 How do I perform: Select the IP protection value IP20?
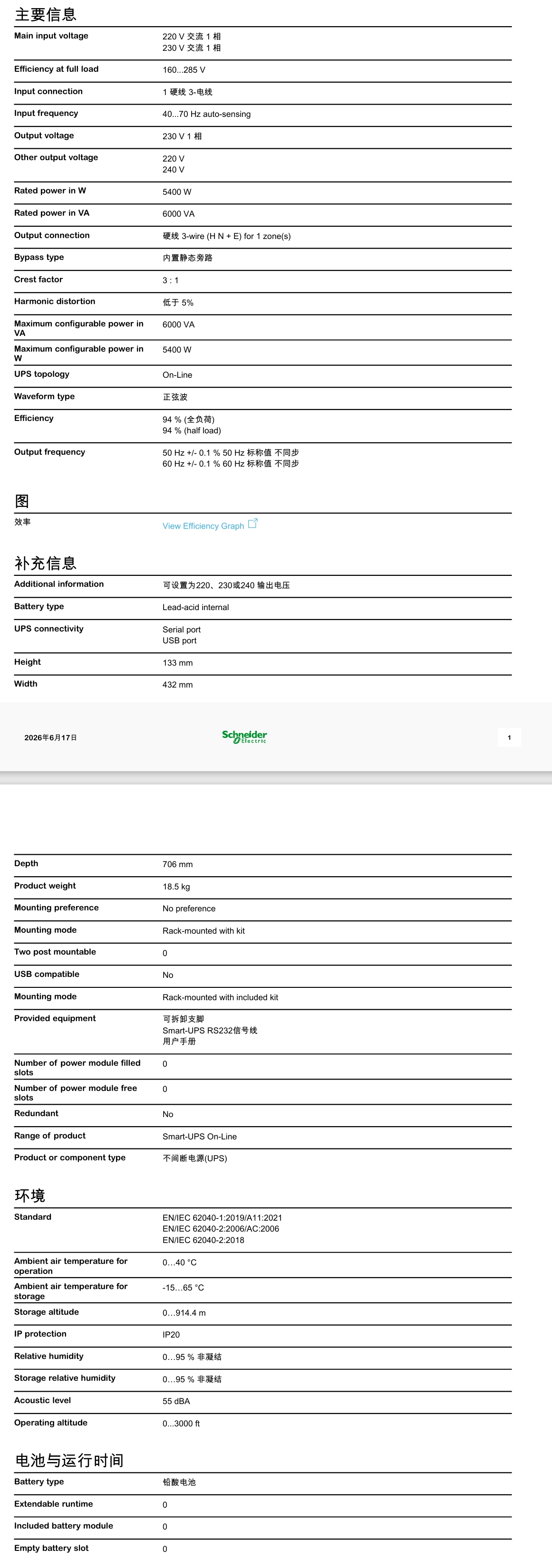pos(171,1335)
